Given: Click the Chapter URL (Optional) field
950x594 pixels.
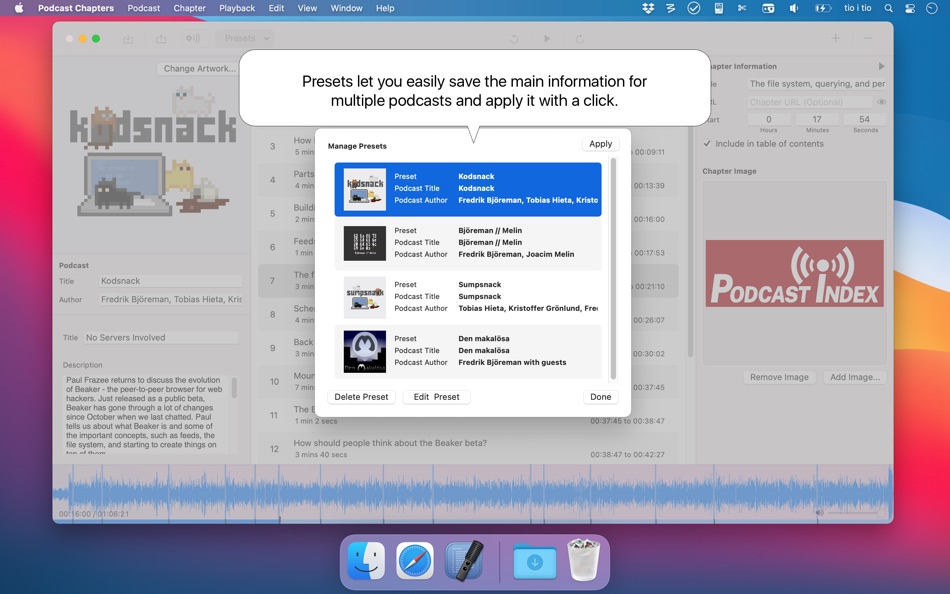Looking at the screenshot, I should pyautogui.click(x=809, y=102).
